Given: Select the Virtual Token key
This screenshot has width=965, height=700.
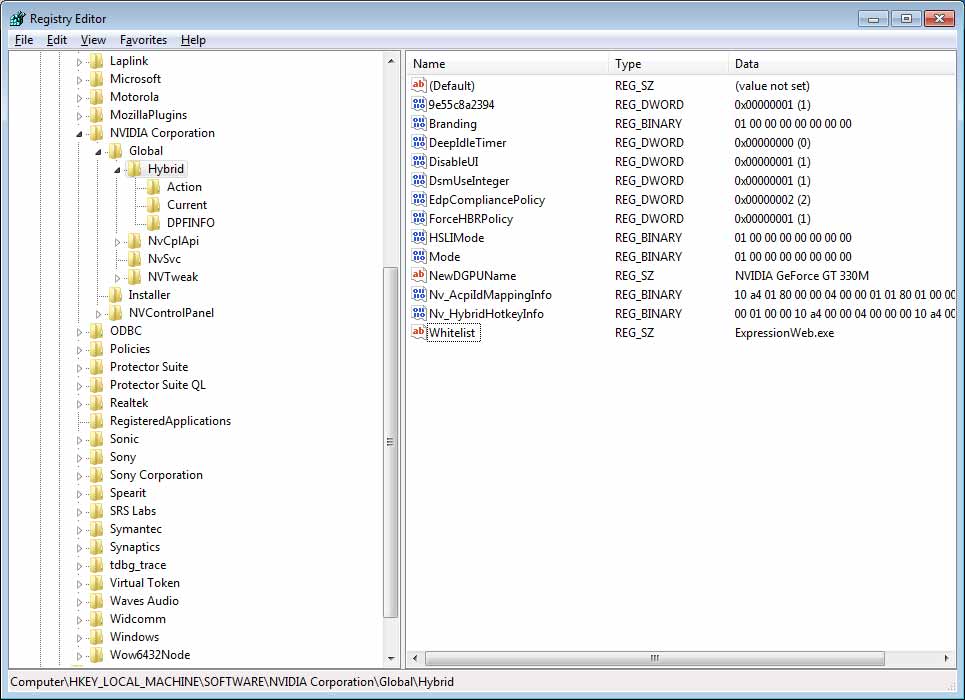Looking at the screenshot, I should (145, 583).
